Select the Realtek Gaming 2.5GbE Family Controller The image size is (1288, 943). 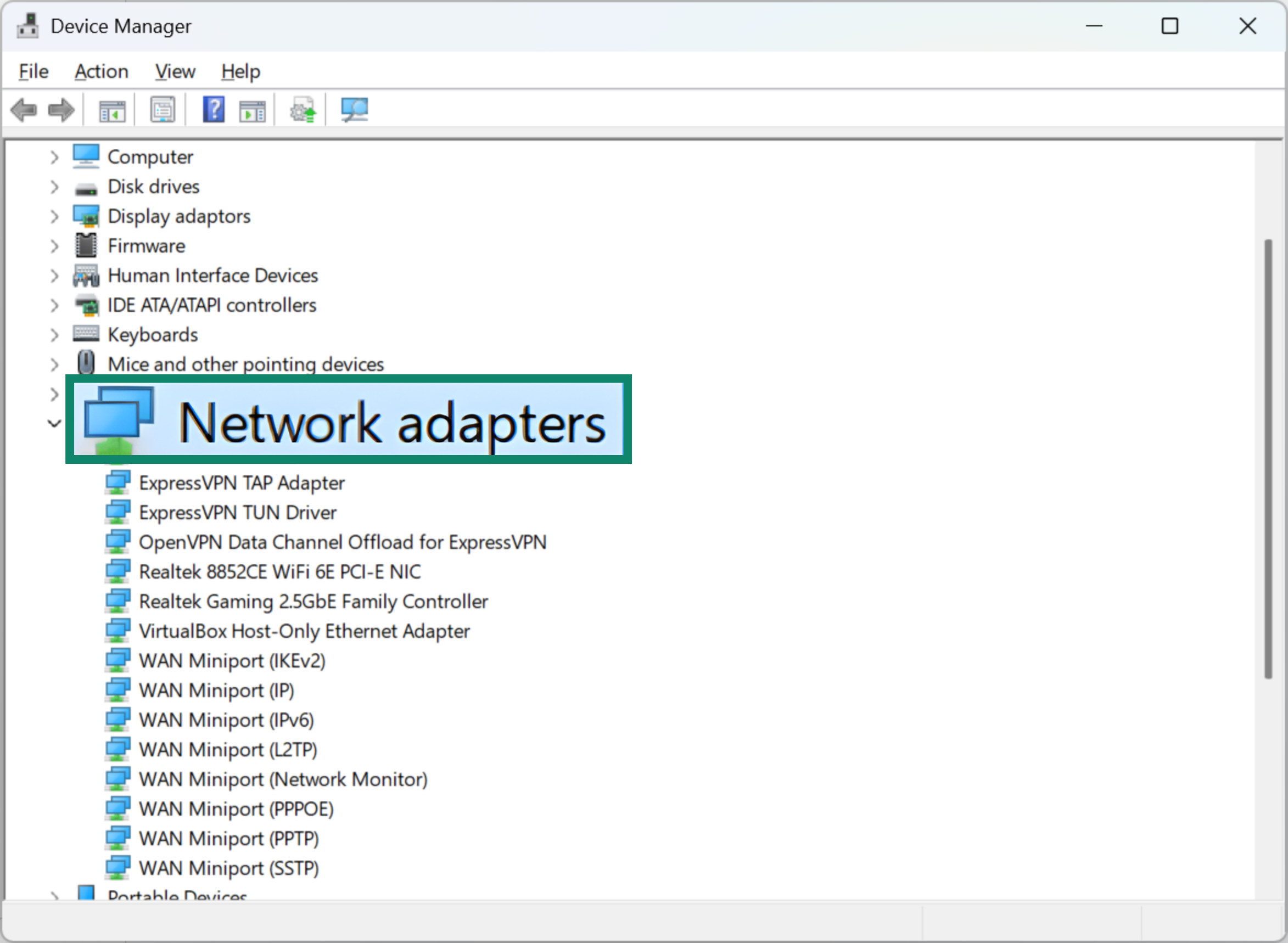click(x=313, y=601)
